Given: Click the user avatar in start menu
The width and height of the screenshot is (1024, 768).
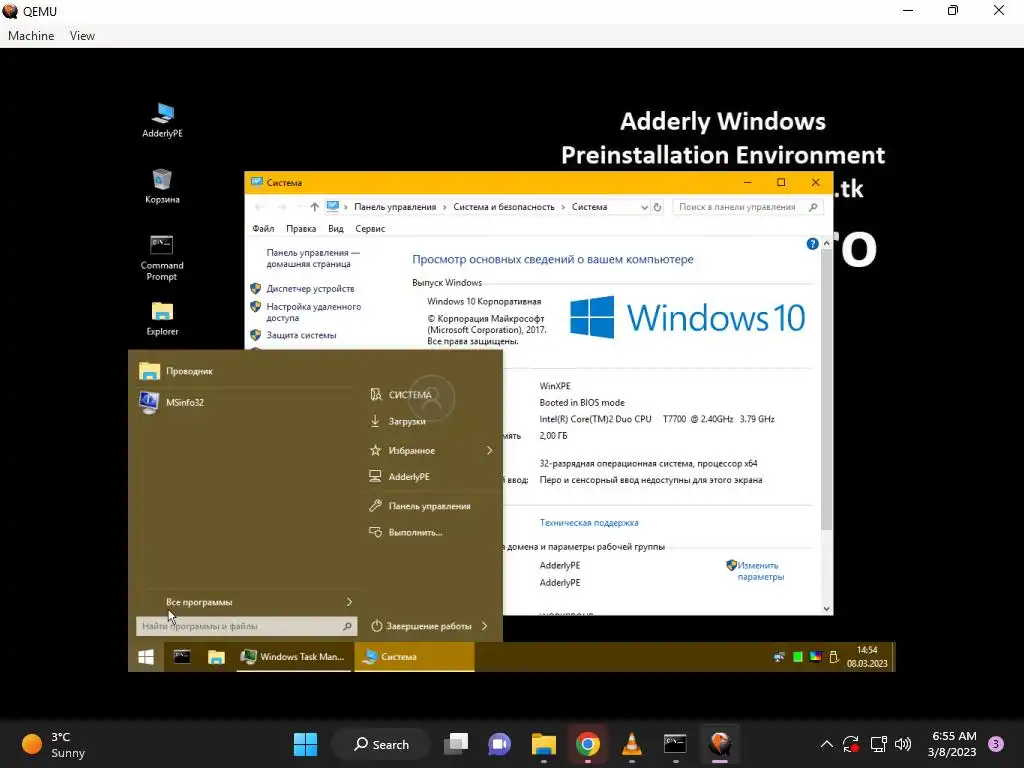Looking at the screenshot, I should pyautogui.click(x=432, y=396).
